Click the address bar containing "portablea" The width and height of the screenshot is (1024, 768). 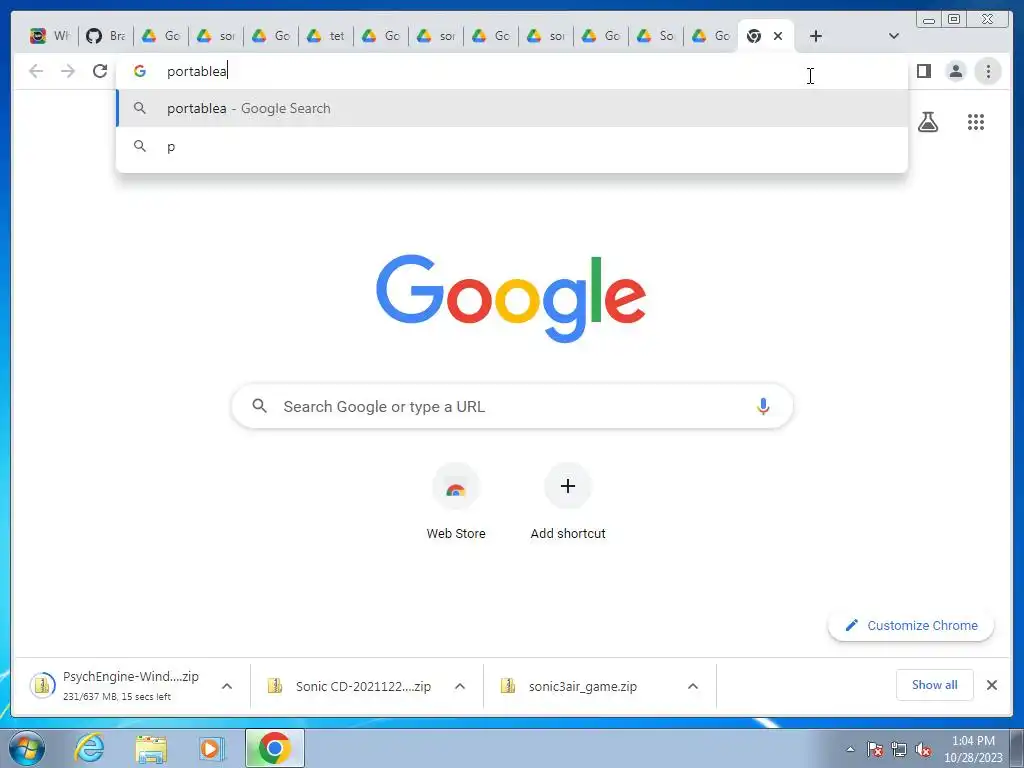click(x=512, y=71)
